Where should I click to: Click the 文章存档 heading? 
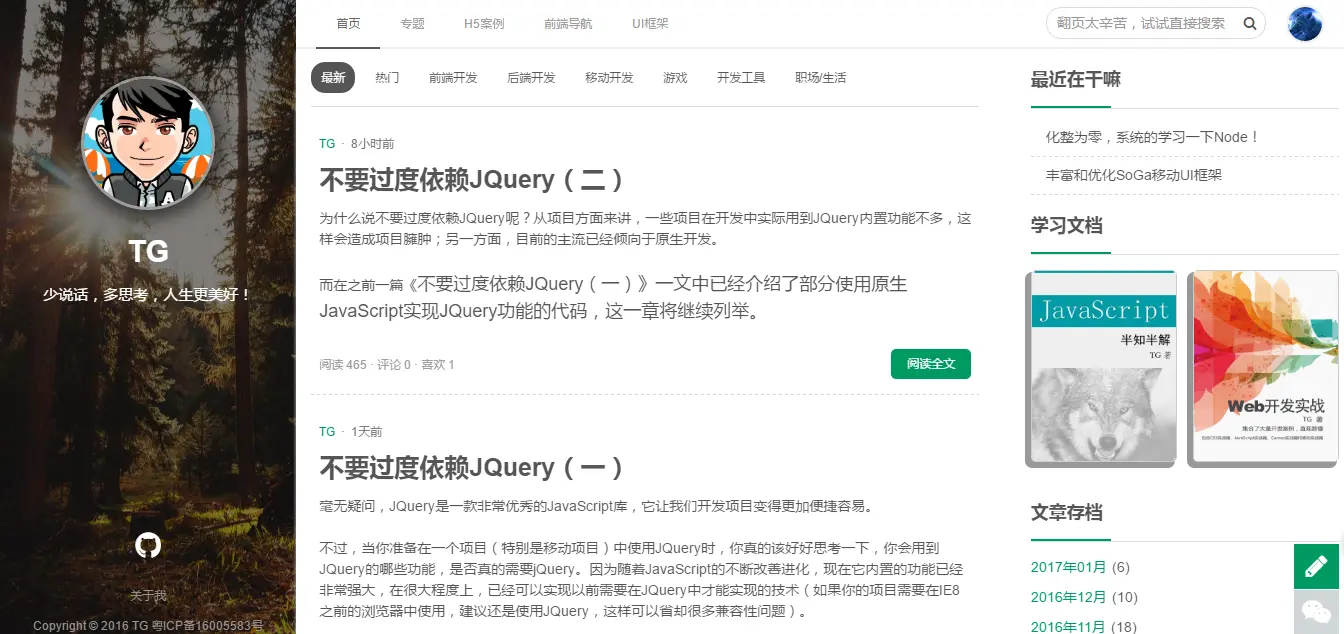tap(1067, 512)
